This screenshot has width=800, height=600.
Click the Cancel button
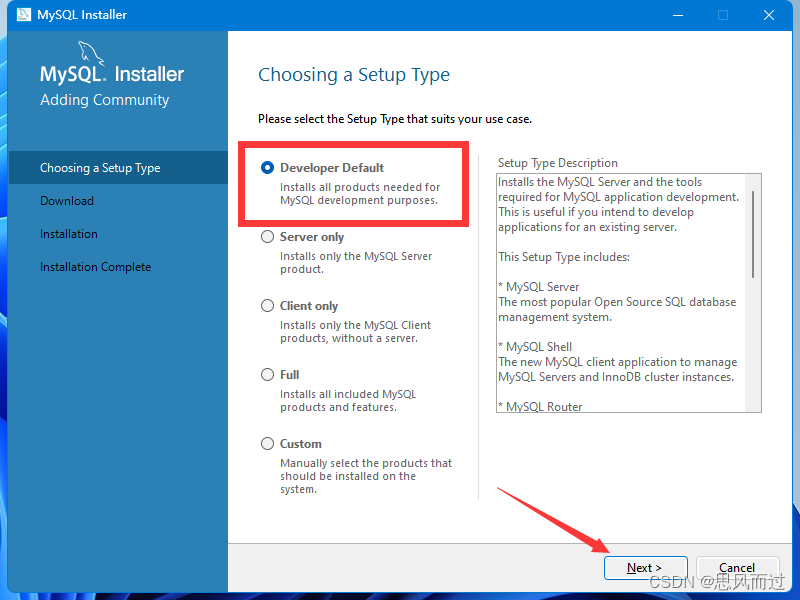tap(737, 568)
